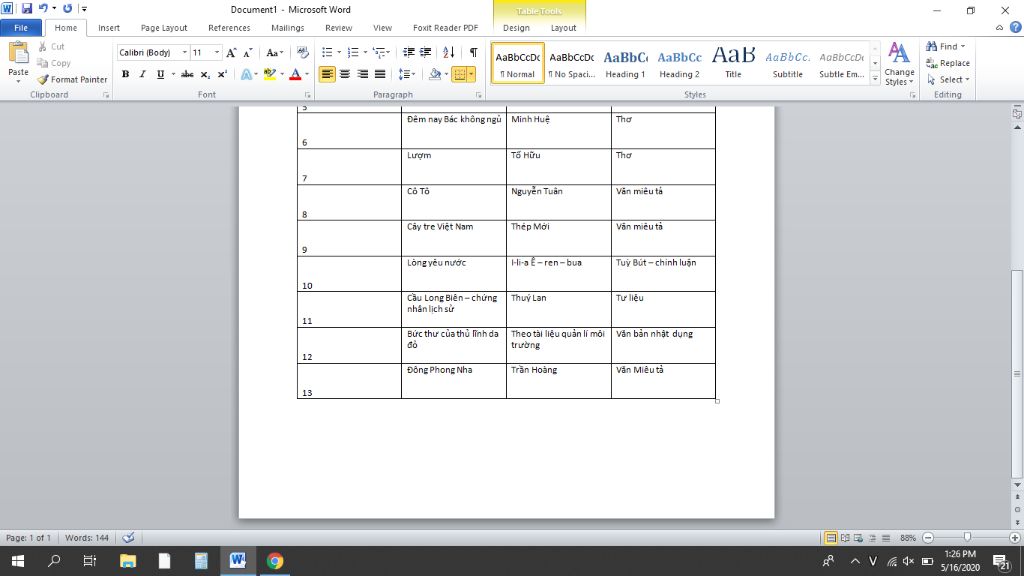Apply the Heading 1 style
This screenshot has width=1024, height=576.
[626, 63]
